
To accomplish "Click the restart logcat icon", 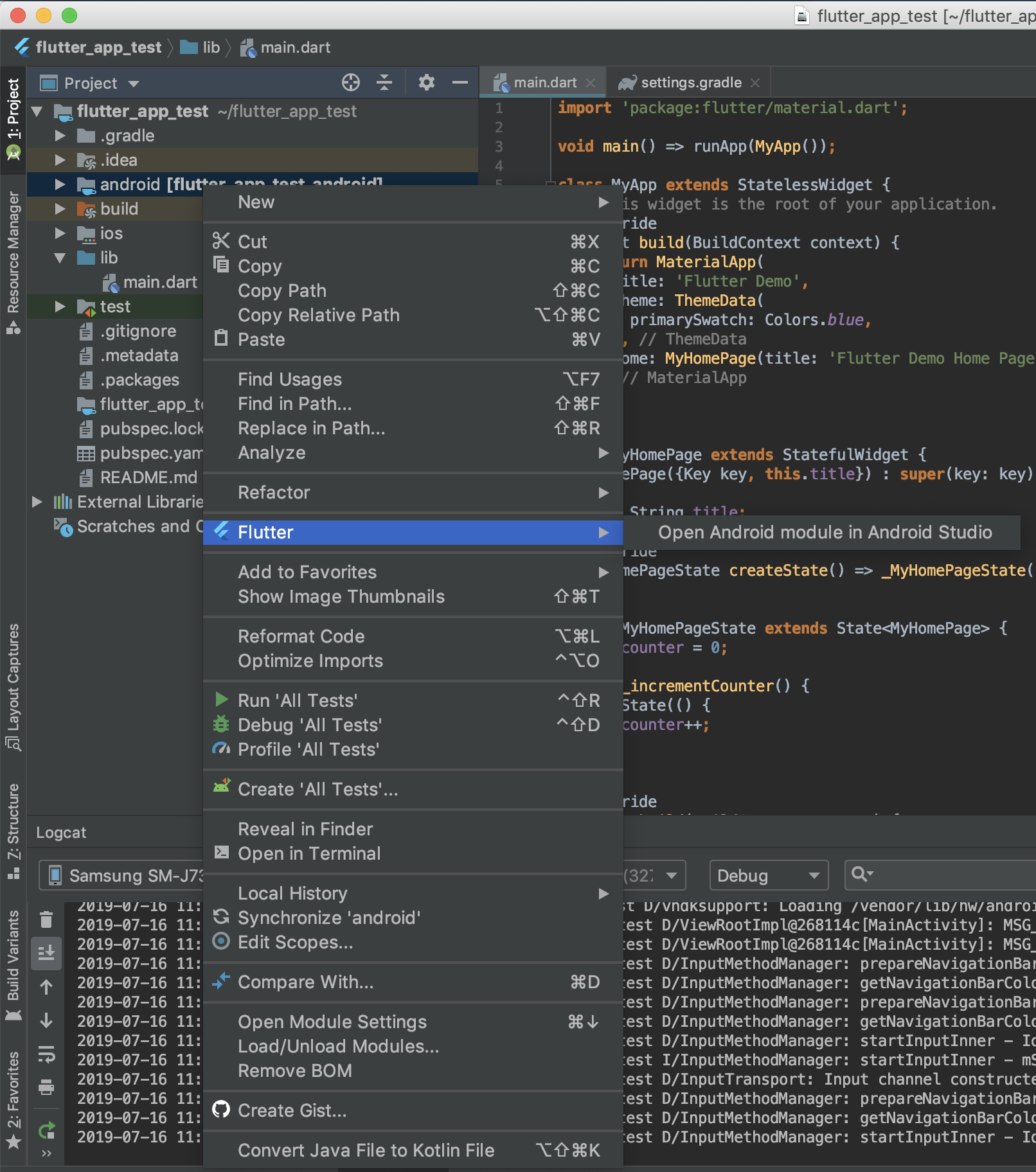I will tap(46, 1130).
